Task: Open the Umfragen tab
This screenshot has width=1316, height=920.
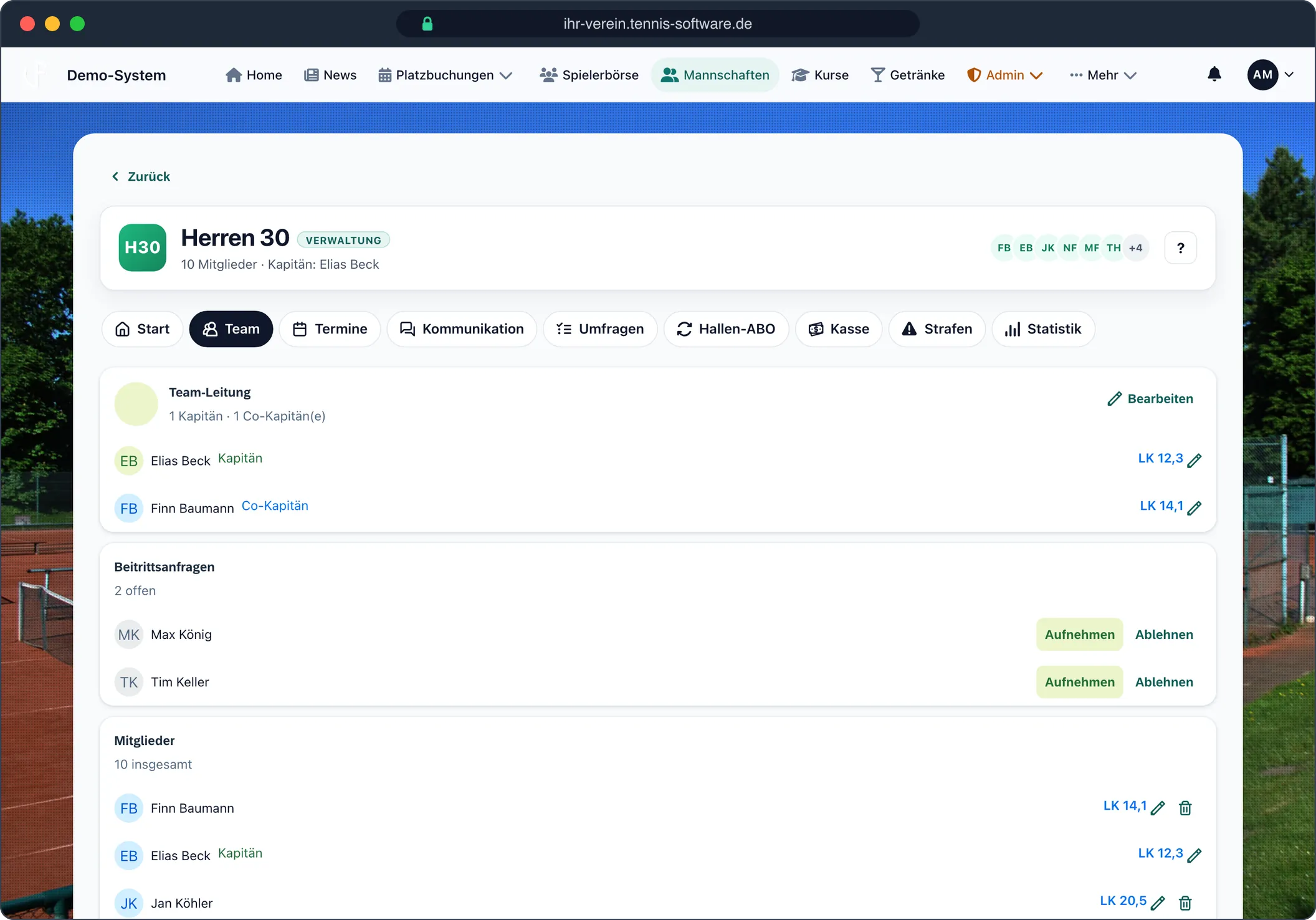Action: 600,329
